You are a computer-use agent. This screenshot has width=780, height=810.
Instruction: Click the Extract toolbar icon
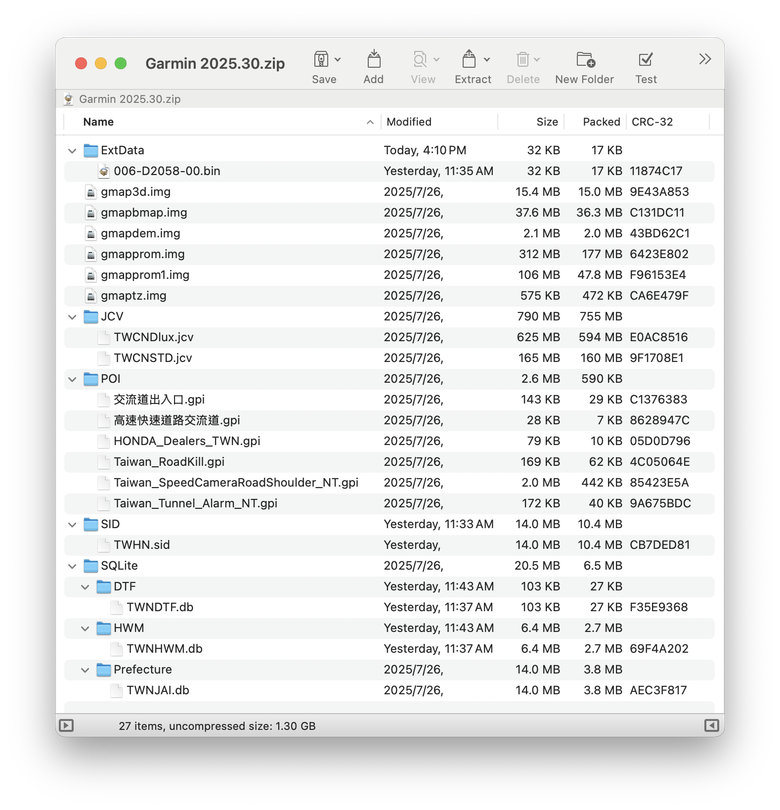(469, 59)
